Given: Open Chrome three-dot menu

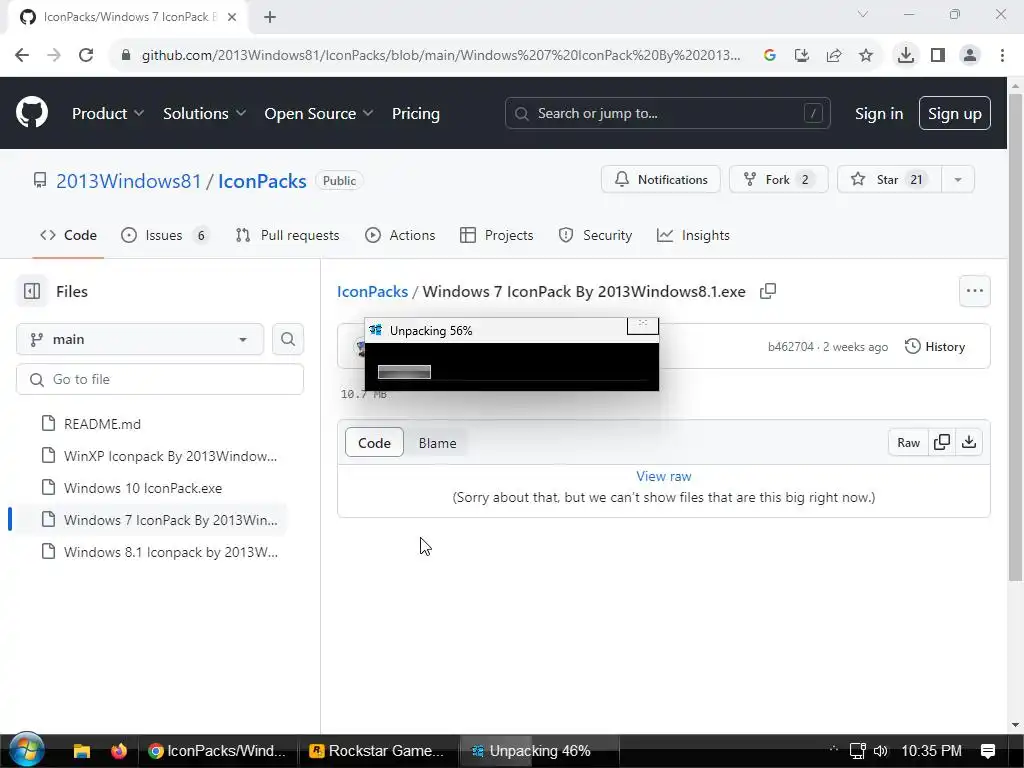Looking at the screenshot, I should click(1002, 56).
